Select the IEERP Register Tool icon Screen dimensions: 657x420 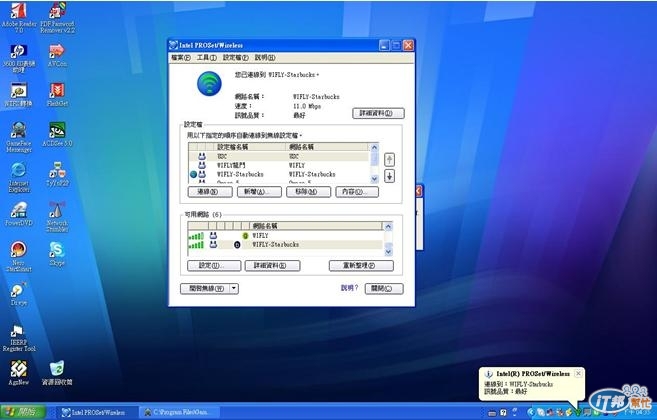(18, 338)
